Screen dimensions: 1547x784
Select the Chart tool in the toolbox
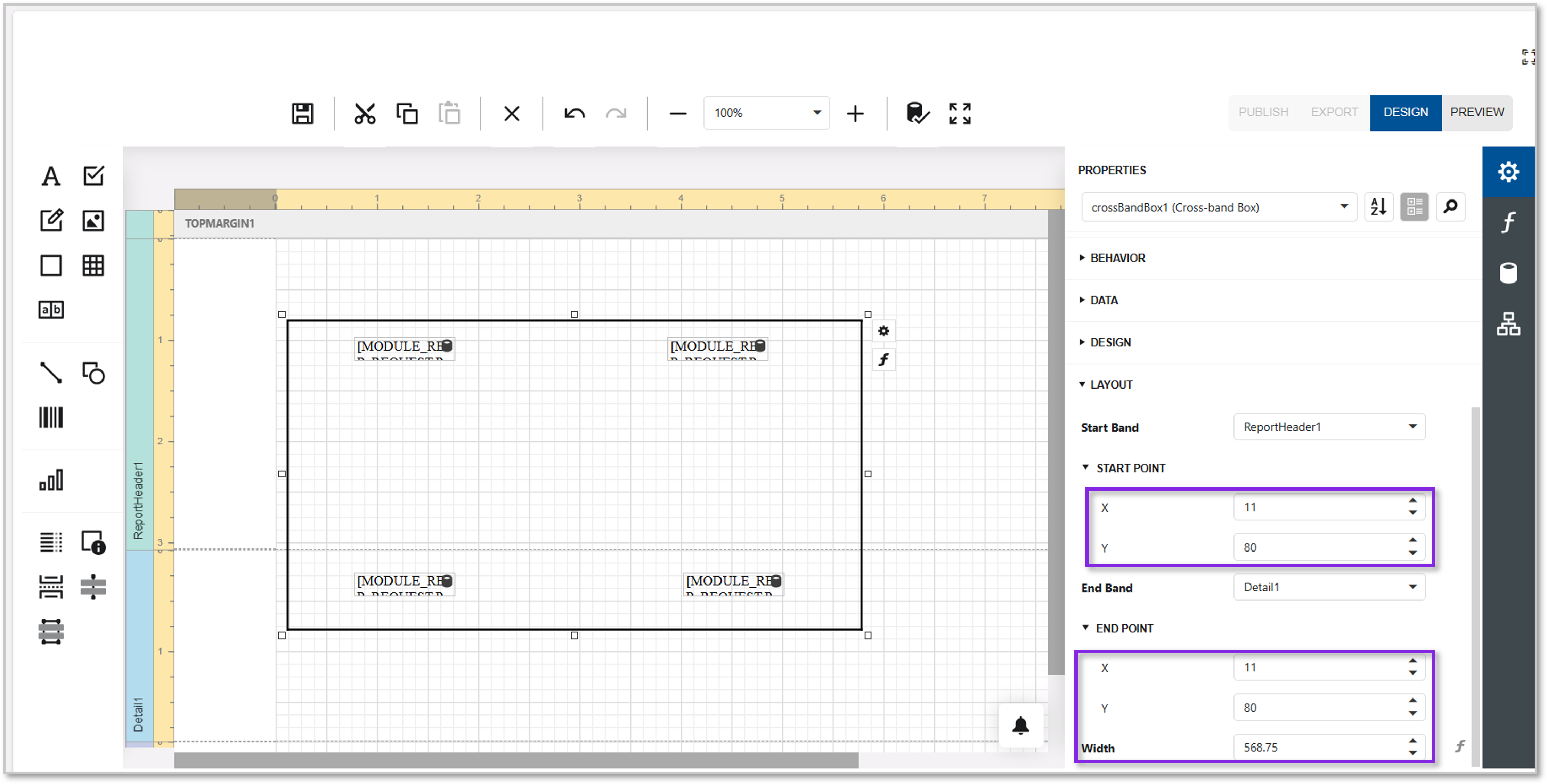point(51,480)
